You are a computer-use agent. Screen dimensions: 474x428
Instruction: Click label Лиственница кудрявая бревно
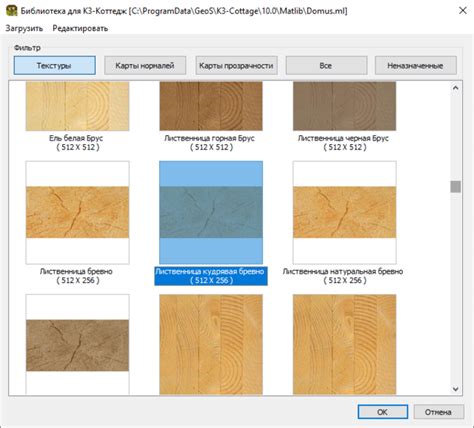[210, 271]
